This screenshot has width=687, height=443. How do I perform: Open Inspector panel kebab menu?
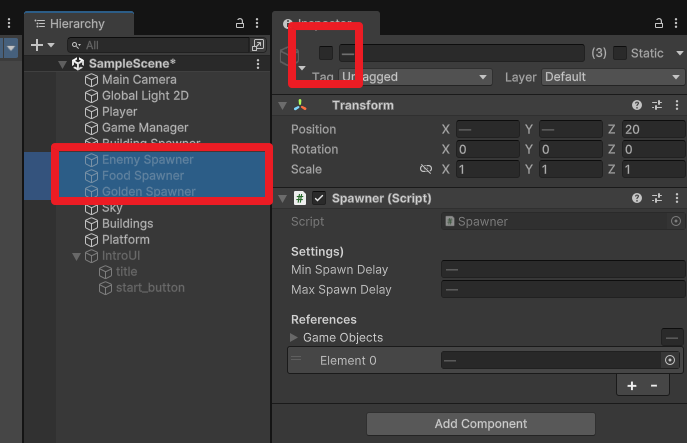coord(676,23)
